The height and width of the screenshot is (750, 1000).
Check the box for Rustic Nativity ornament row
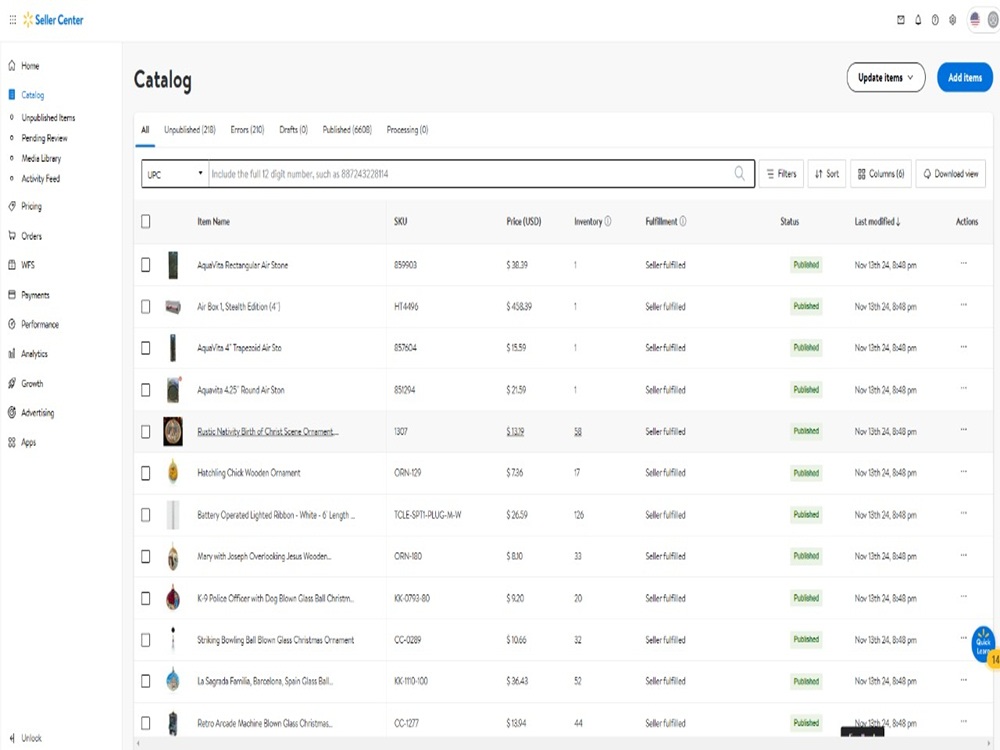pos(145,432)
